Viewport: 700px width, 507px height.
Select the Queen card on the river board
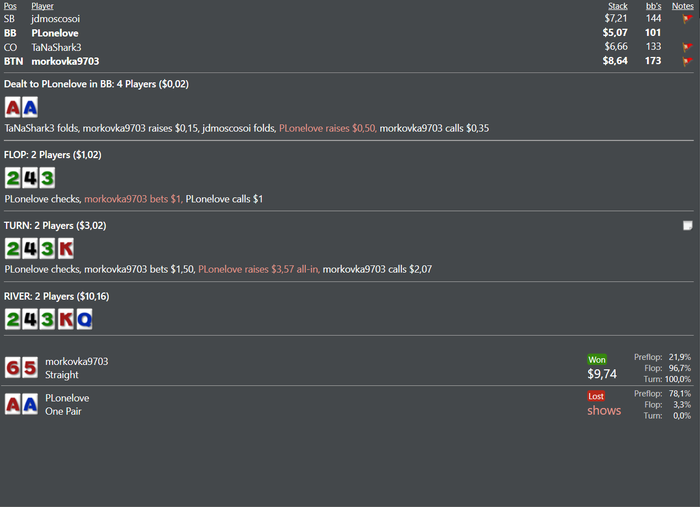pyautogui.click(x=84, y=319)
